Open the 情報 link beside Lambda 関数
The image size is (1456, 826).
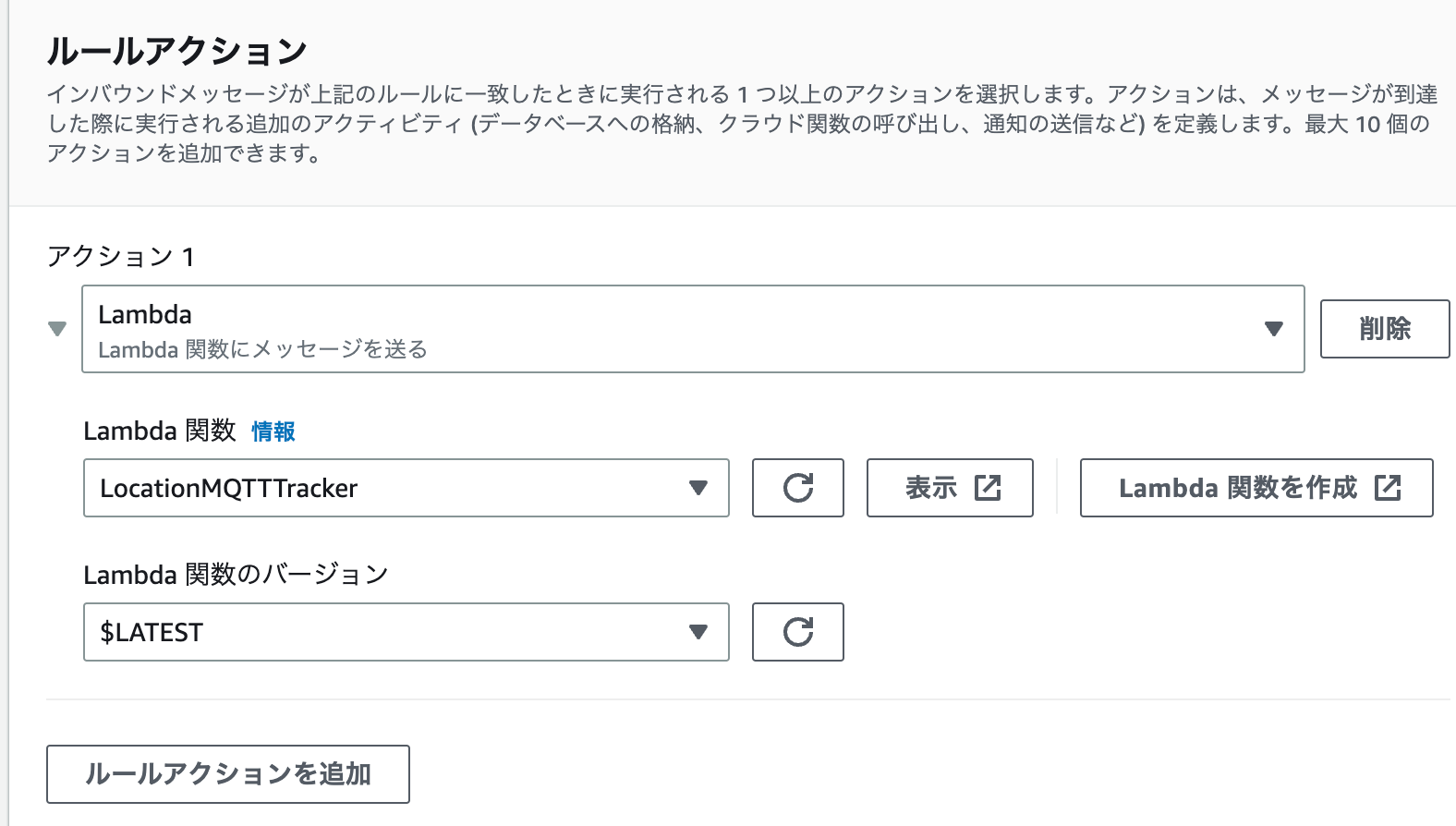point(273,431)
